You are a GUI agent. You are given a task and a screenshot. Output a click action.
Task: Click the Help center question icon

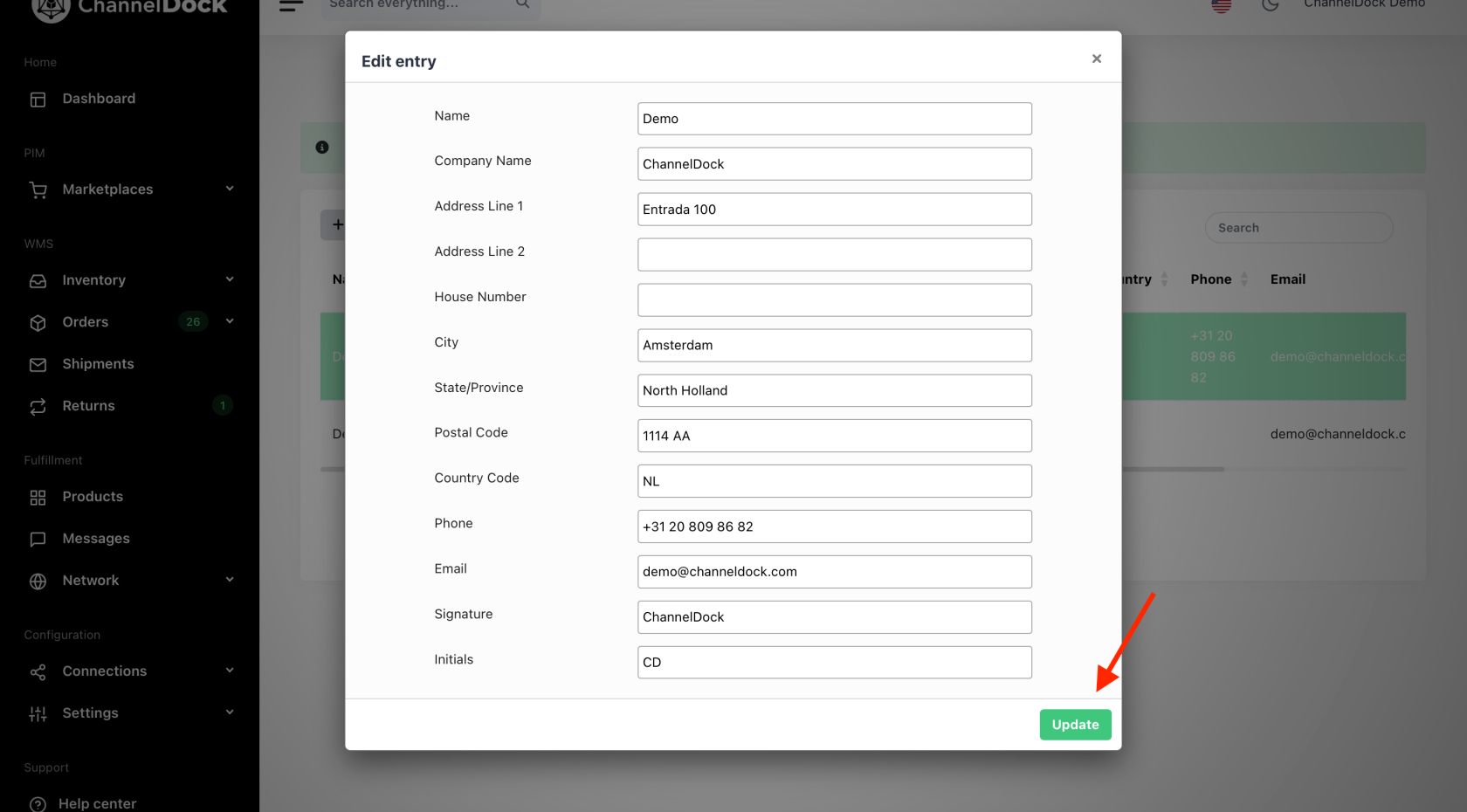click(38, 804)
